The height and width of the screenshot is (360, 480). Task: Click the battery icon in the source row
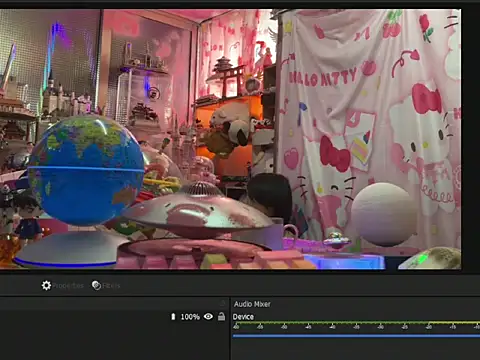[173, 316]
